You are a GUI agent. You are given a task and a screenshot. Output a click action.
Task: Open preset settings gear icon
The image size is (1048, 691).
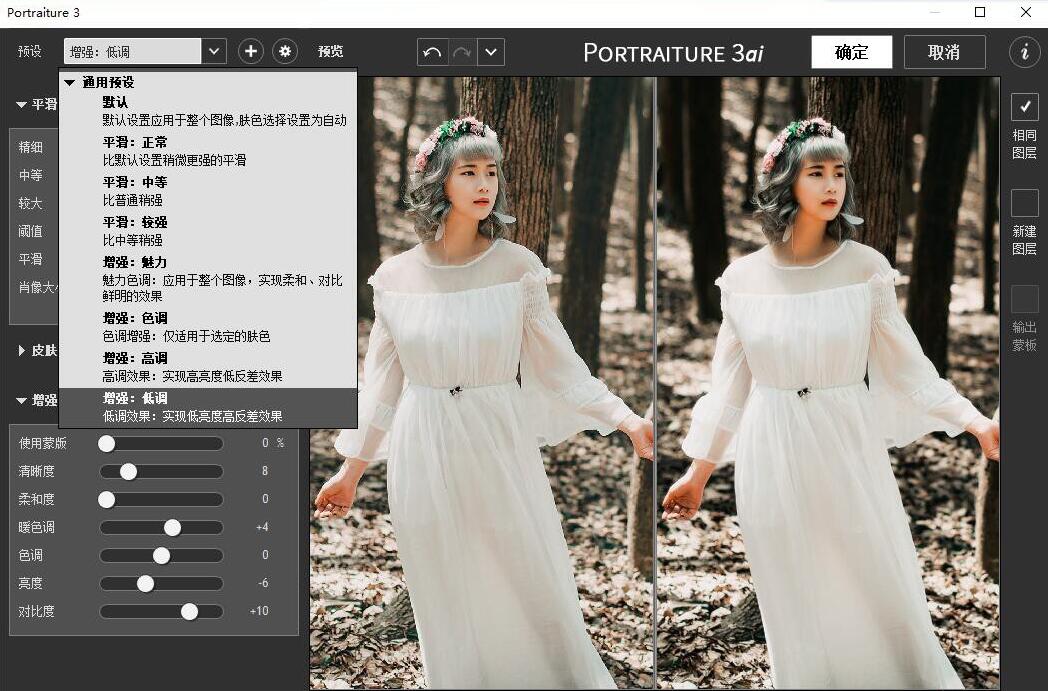285,51
